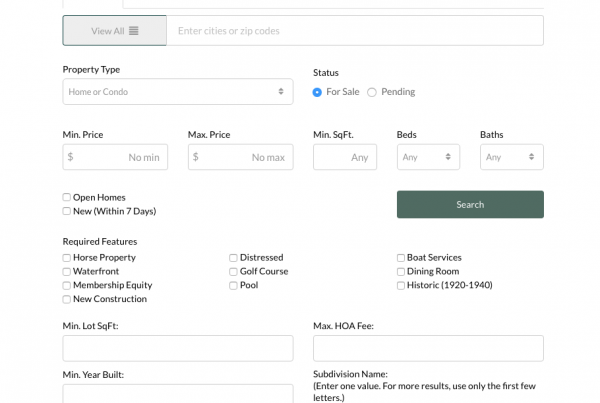Click the Min. Price input field
Image resolution: width=600 pixels, height=403 pixels.
point(115,157)
